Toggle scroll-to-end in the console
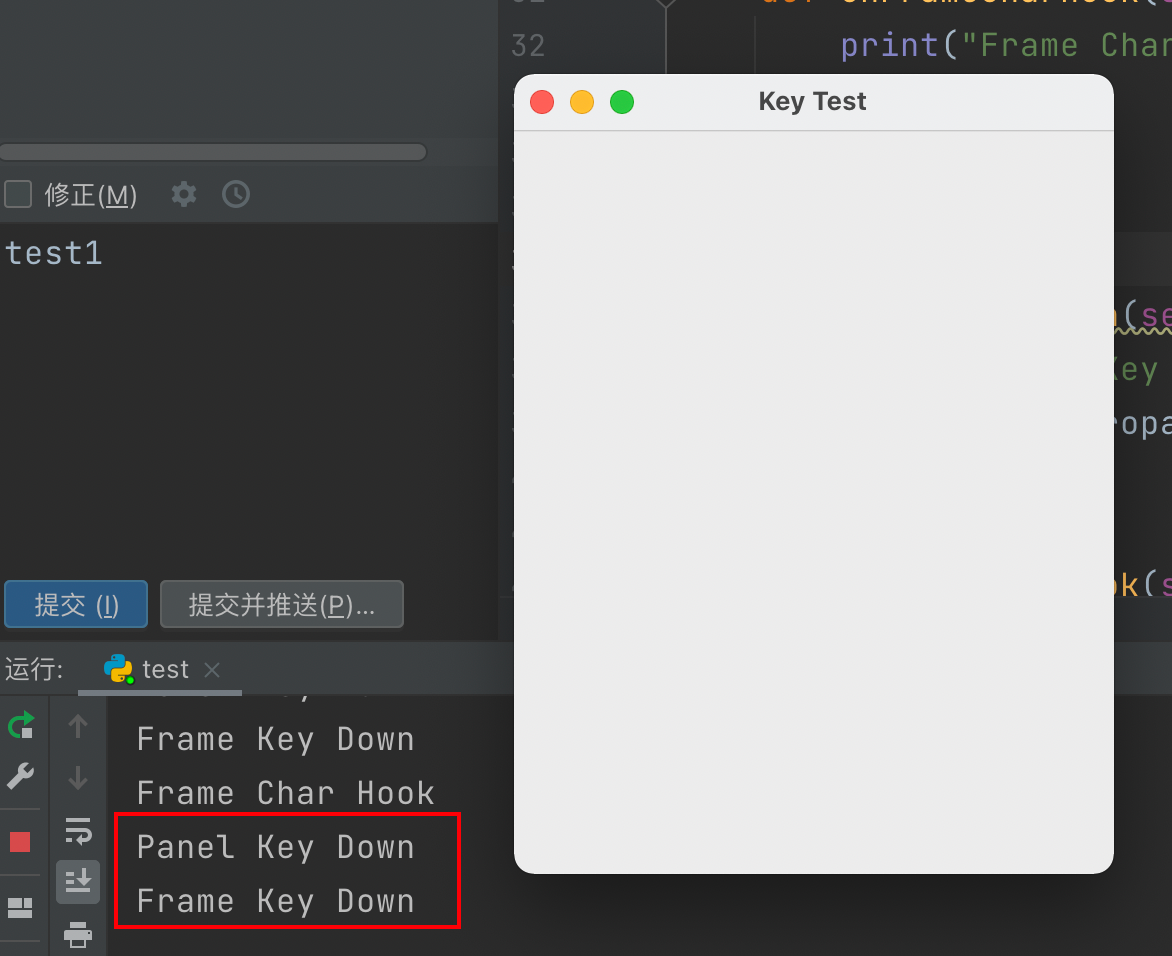Screen dimensions: 1172x956 click(x=78, y=881)
